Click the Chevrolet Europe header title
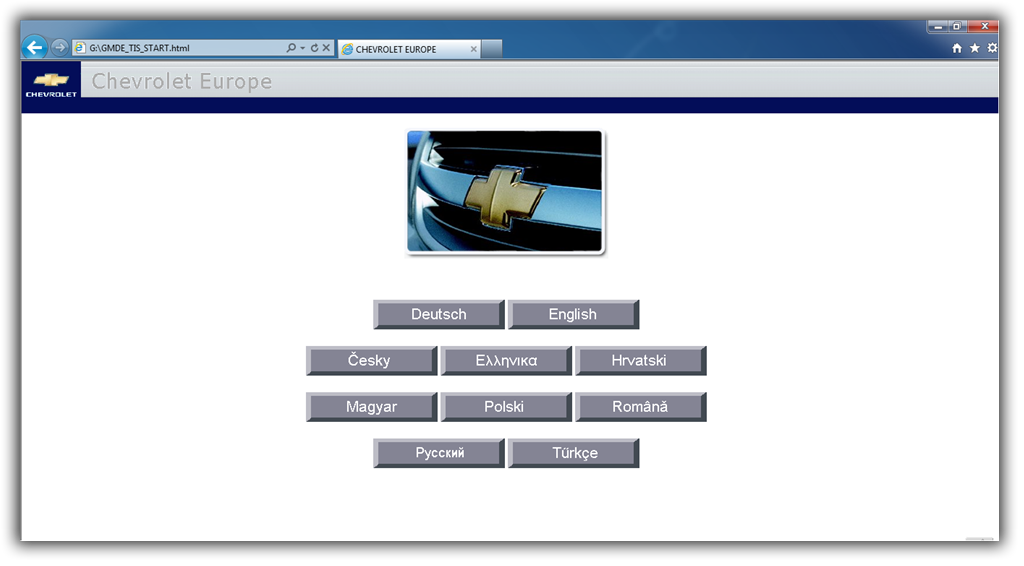 [x=182, y=82]
